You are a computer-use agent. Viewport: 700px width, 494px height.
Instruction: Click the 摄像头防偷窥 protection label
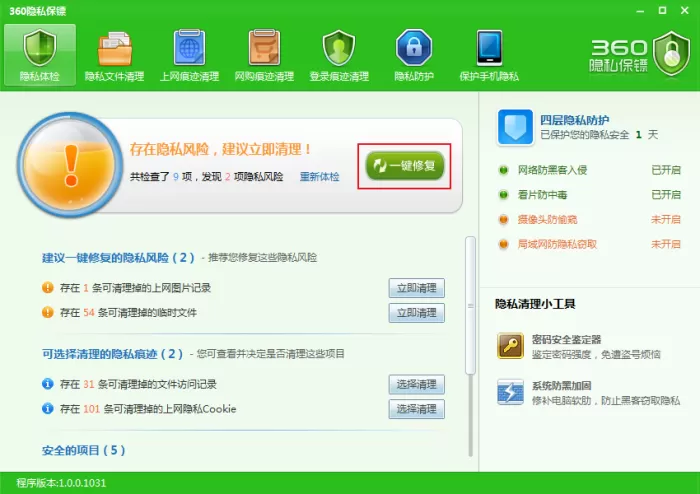(547, 220)
